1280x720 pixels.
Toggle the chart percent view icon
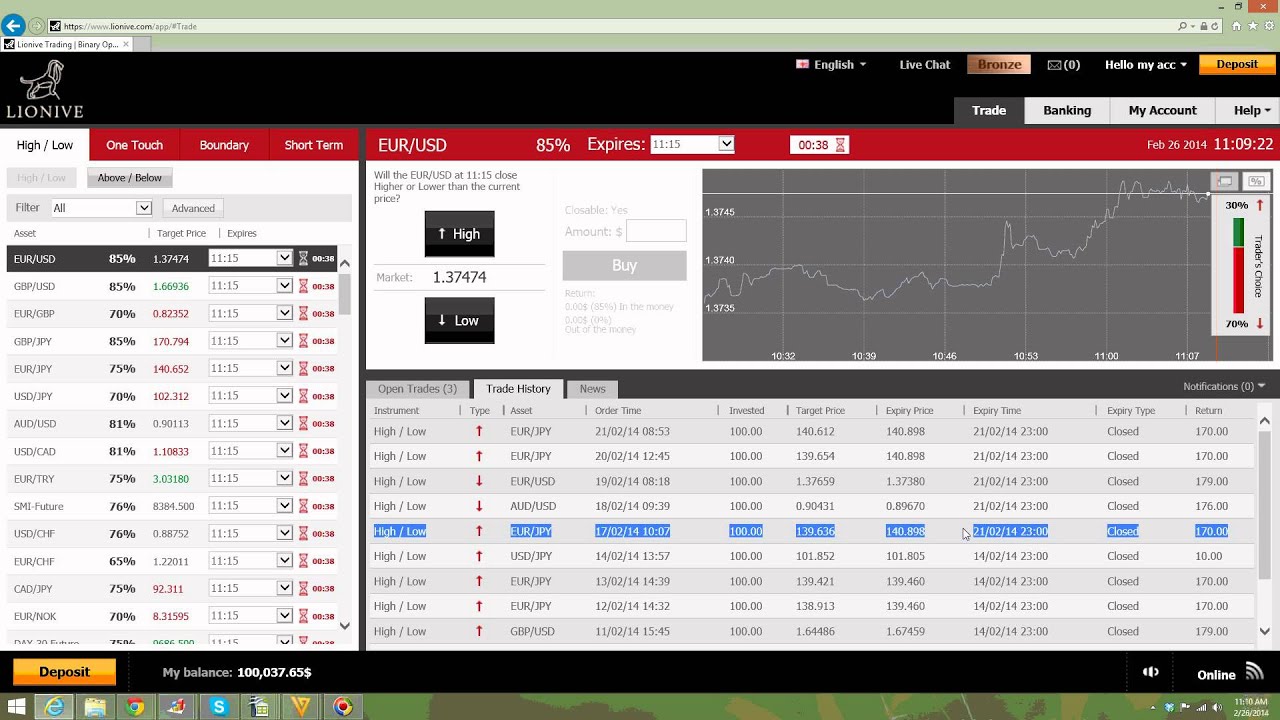click(x=1256, y=181)
